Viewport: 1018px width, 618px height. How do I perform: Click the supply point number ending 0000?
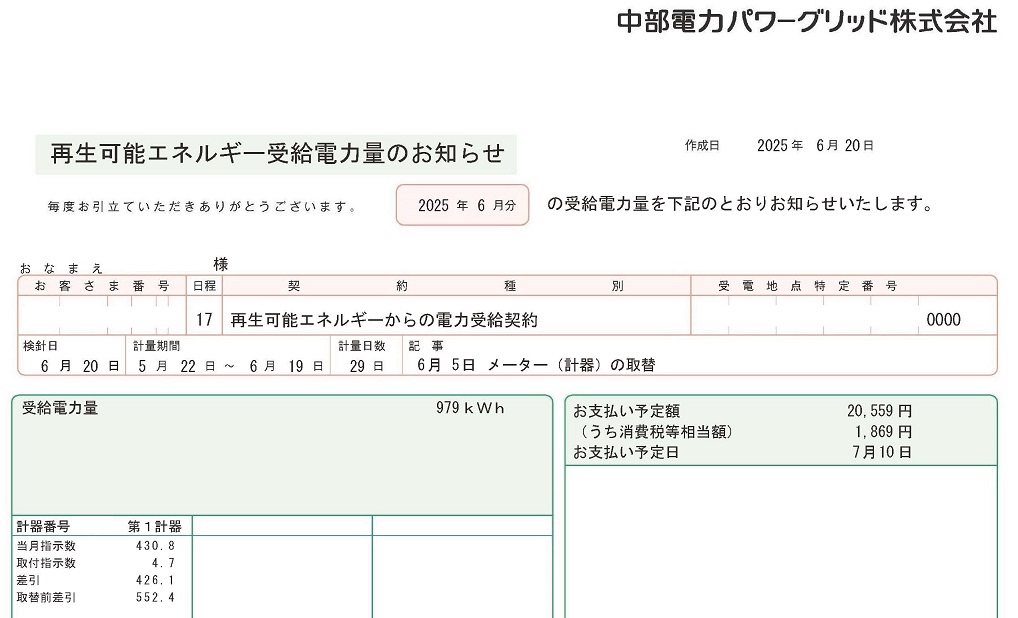tap(943, 319)
